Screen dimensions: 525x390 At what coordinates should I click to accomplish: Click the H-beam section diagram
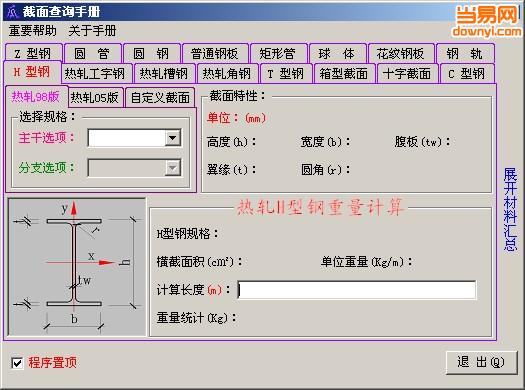[77, 266]
